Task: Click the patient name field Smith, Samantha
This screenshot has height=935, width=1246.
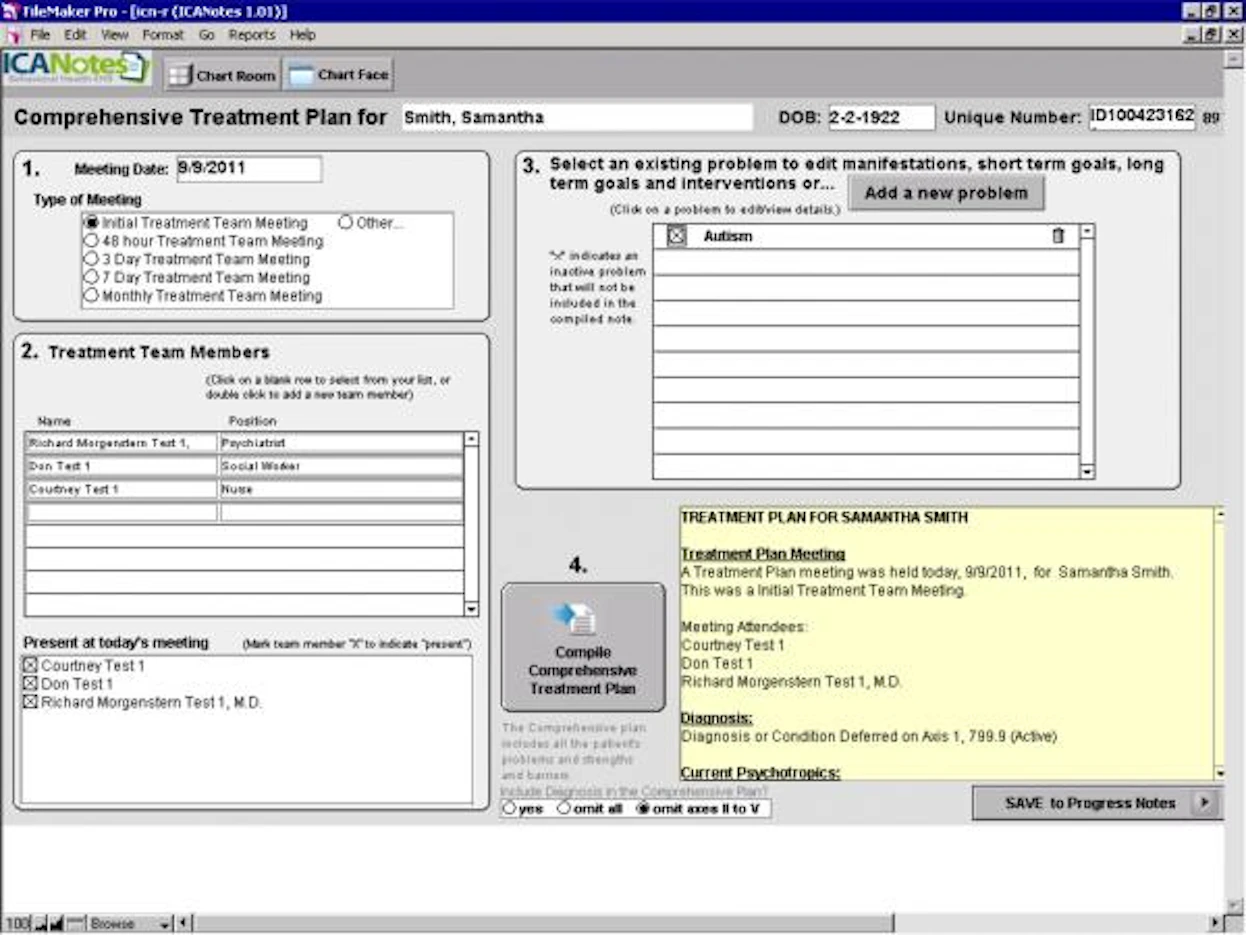Action: coord(577,117)
